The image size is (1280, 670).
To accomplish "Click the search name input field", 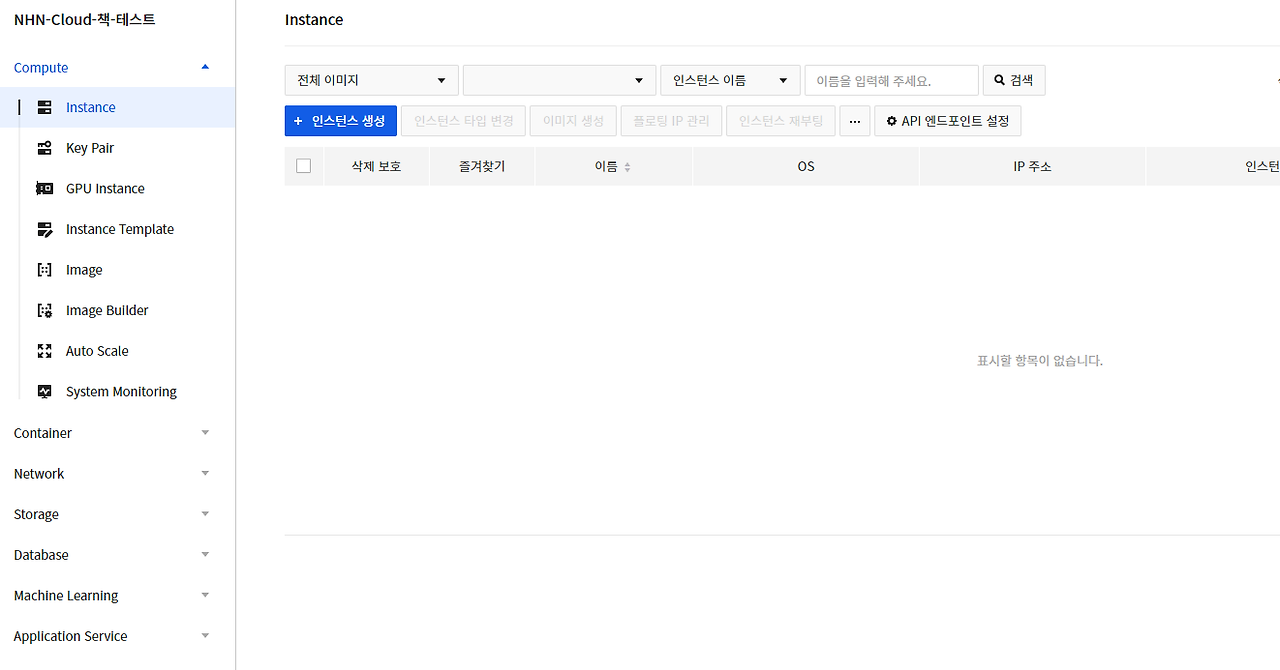I will pyautogui.click(x=891, y=80).
